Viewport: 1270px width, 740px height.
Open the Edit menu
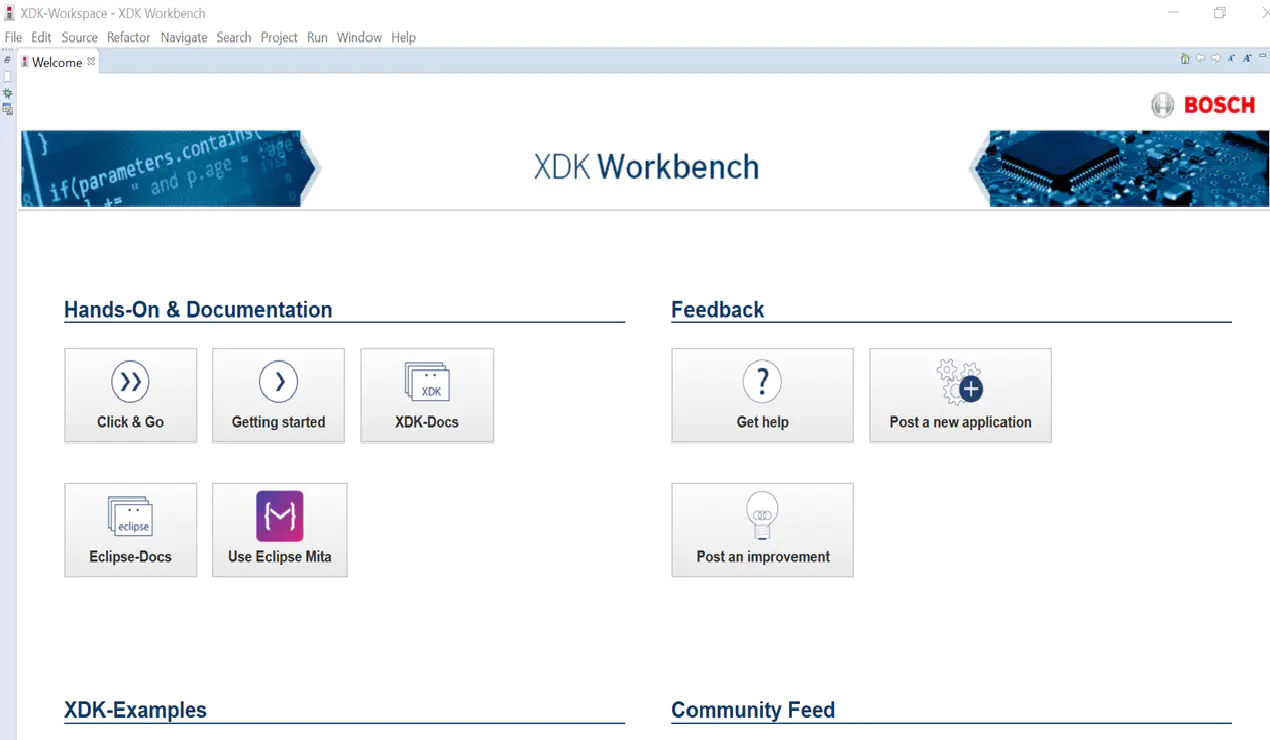(x=41, y=37)
